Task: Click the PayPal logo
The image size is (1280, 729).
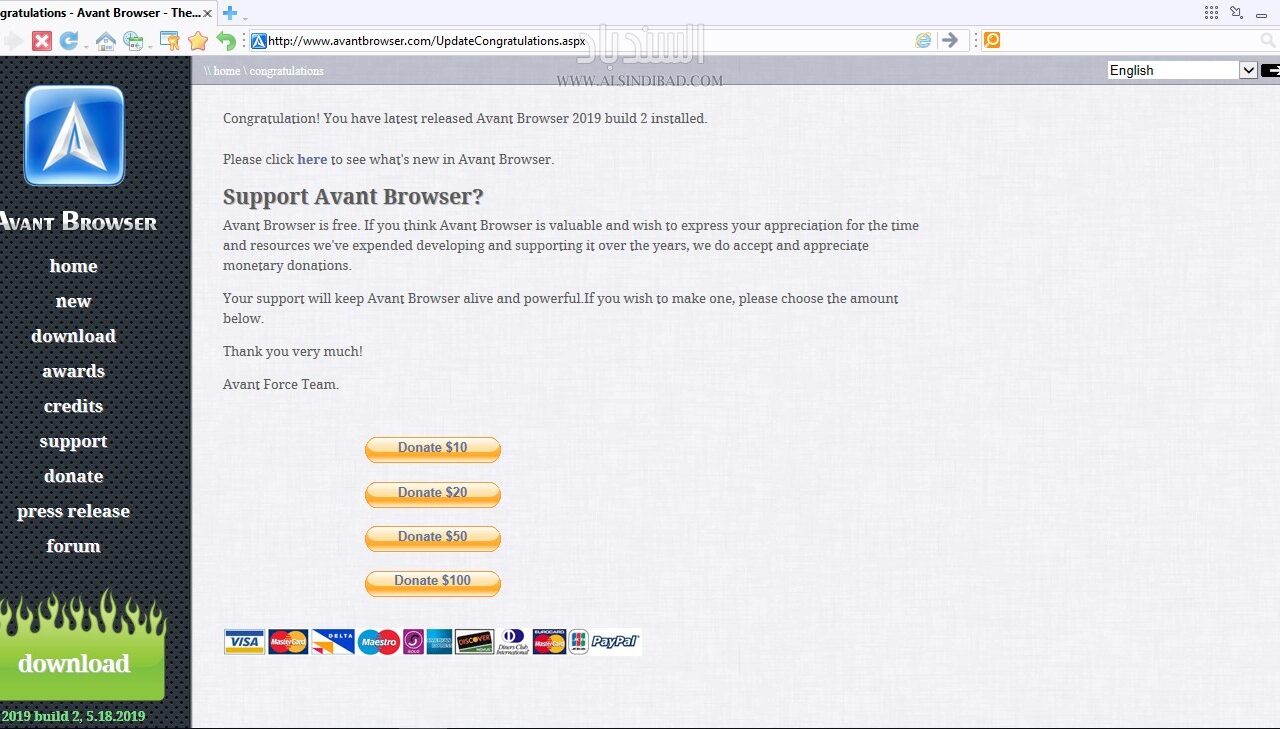Action: 615,642
